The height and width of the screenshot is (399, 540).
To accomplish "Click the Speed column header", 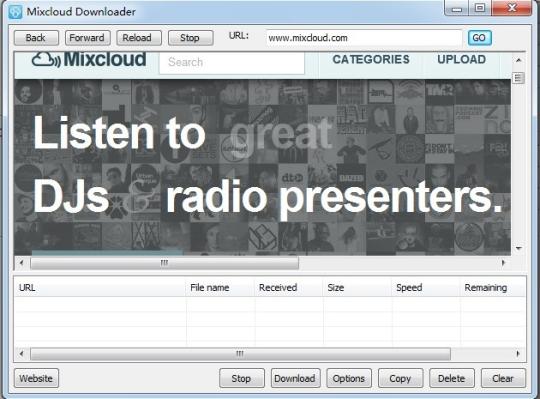I will tap(426, 287).
